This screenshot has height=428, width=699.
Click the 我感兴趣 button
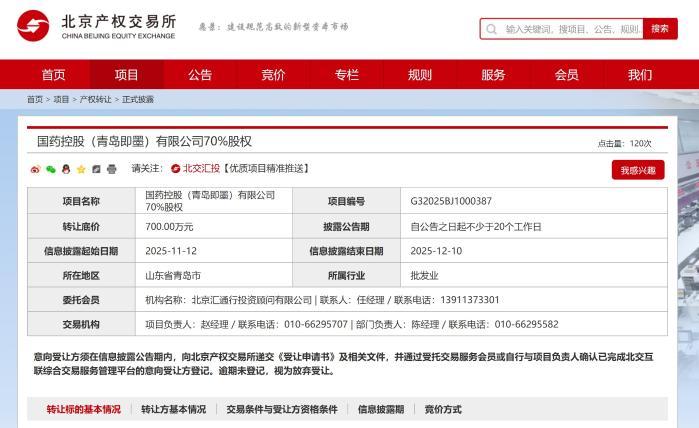[x=637, y=170]
